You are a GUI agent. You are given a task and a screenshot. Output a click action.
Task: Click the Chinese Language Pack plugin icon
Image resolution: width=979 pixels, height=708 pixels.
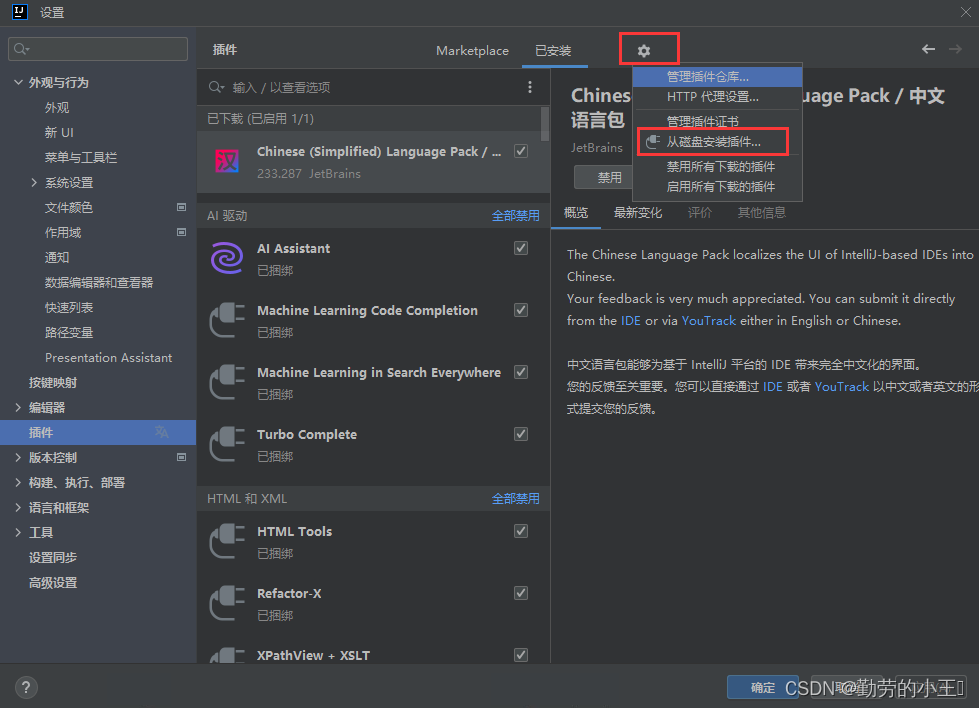(227, 161)
